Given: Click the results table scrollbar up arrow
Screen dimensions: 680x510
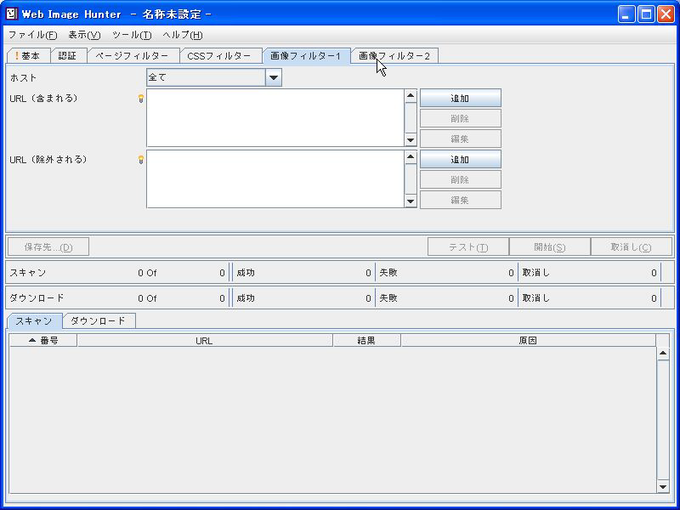Looking at the screenshot, I should (663, 354).
